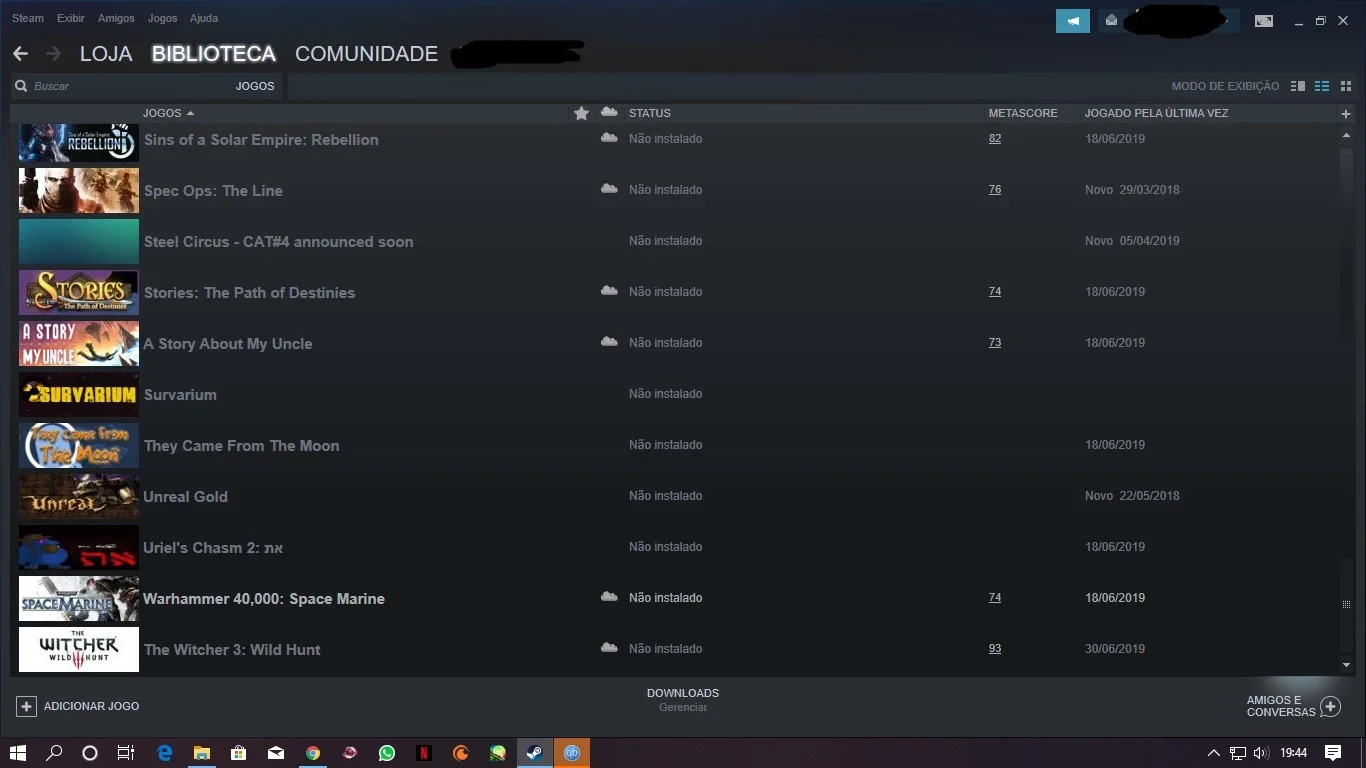Open Netflix from the taskbar
Image resolution: width=1366 pixels, height=768 pixels.
(x=424, y=753)
